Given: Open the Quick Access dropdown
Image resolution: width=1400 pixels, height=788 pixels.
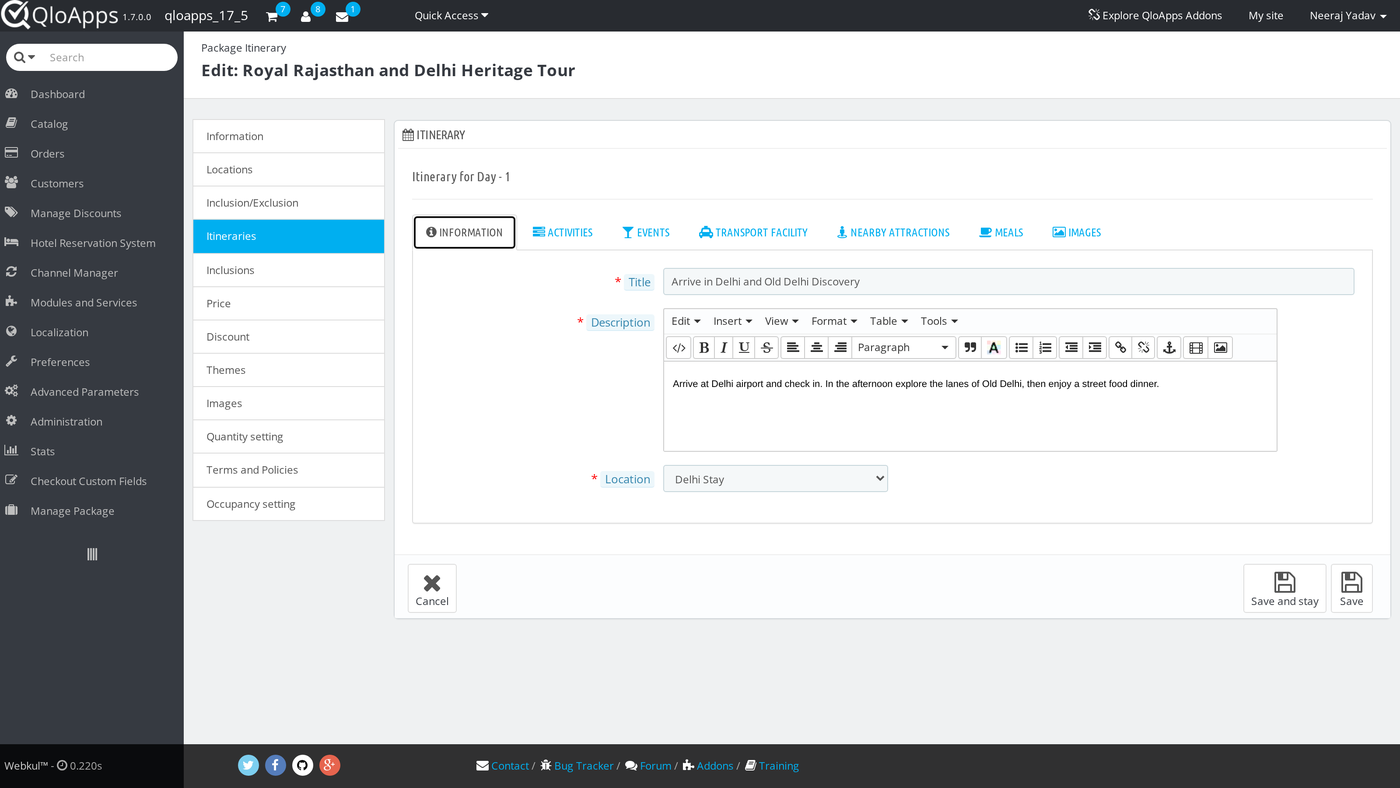Looking at the screenshot, I should 451,15.
